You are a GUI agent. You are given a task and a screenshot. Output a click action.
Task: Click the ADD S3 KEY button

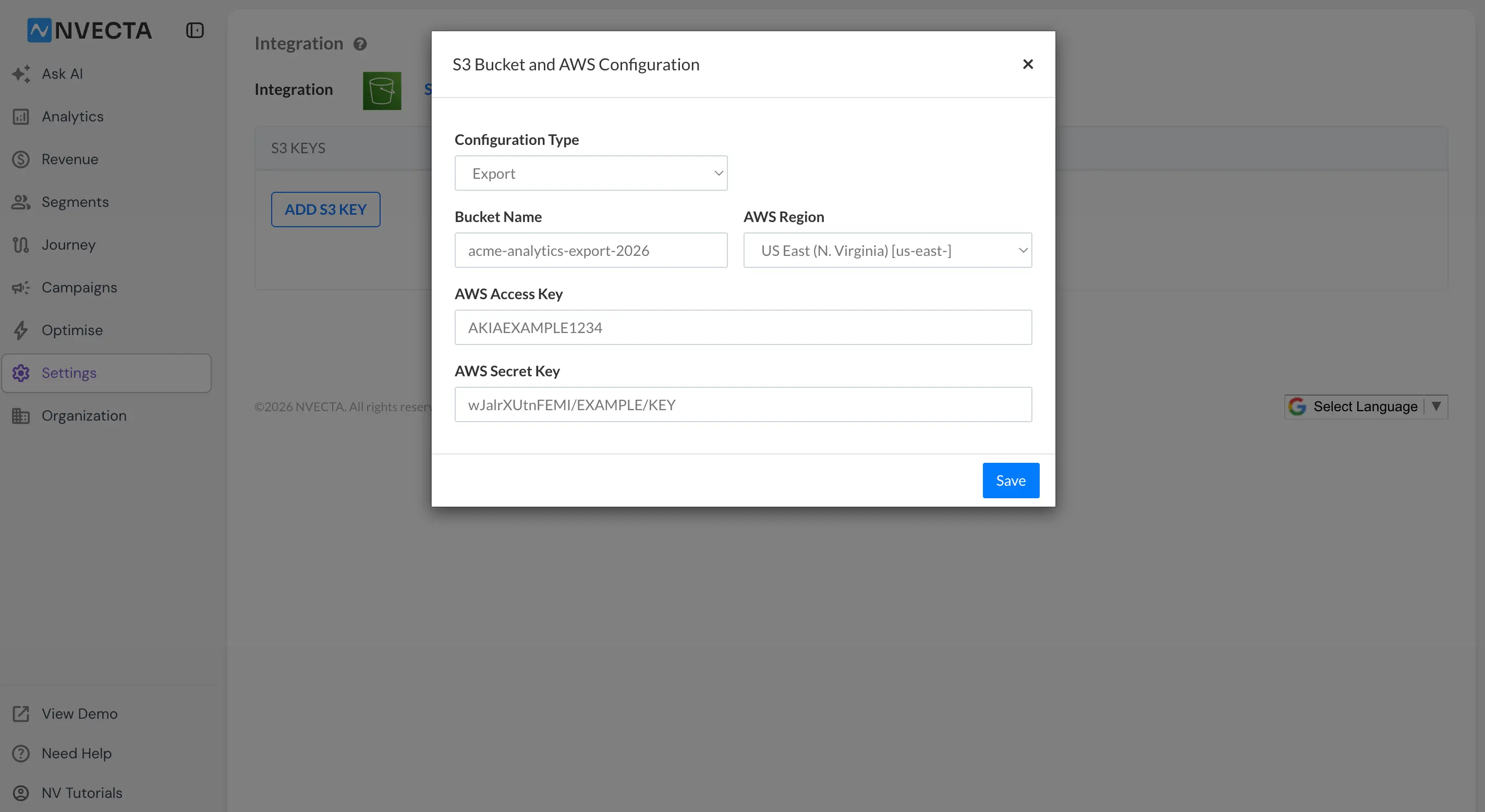(x=326, y=209)
